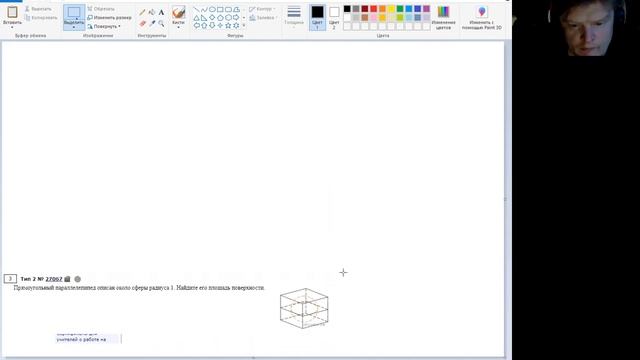
Task: Pick the yellow color swatch
Action: (391, 9)
